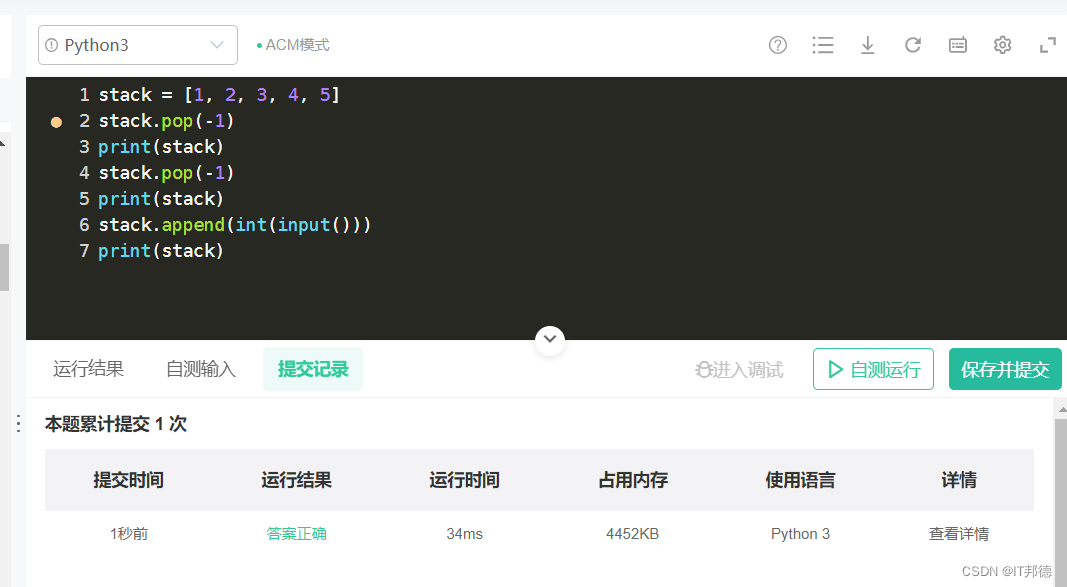Open the 查看详情 link
The image size is (1067, 587).
(x=959, y=534)
